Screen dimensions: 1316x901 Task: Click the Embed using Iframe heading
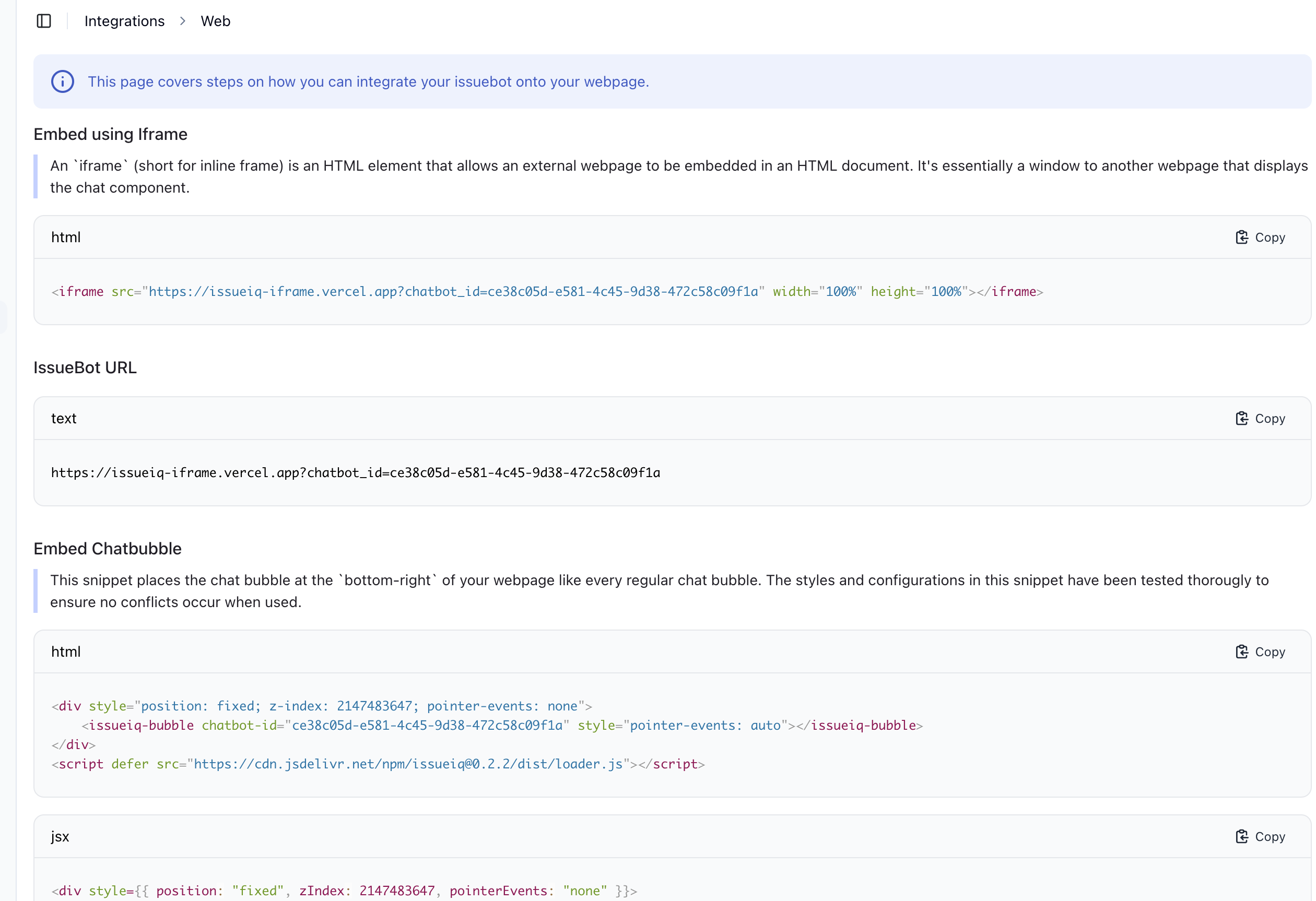(x=110, y=134)
